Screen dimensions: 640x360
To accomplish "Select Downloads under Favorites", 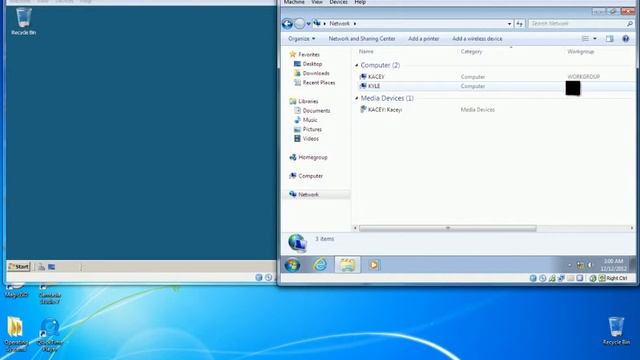I will coord(311,73).
